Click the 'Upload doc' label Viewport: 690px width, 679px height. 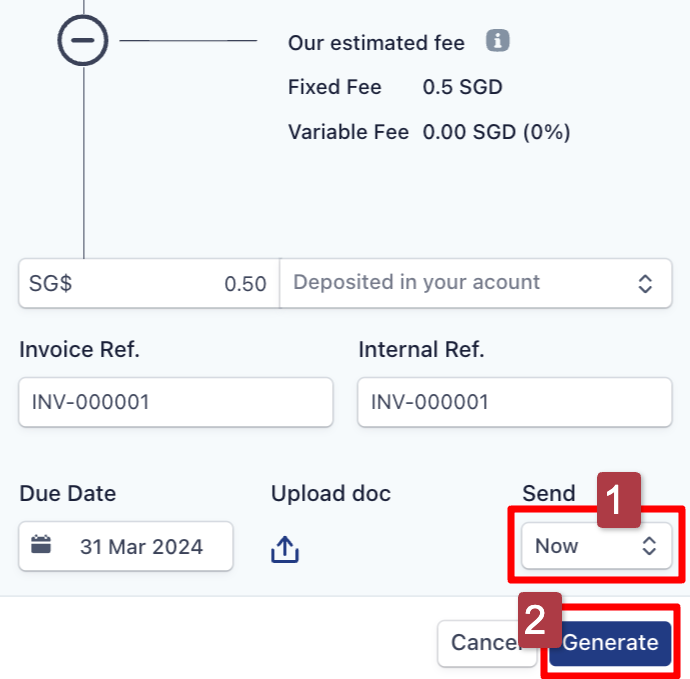[330, 493]
